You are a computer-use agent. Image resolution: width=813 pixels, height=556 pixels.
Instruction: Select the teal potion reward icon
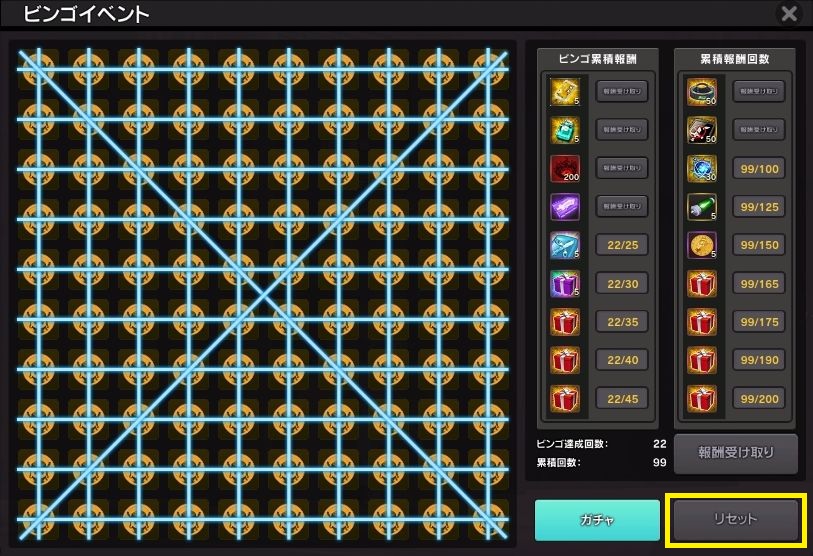pos(565,130)
